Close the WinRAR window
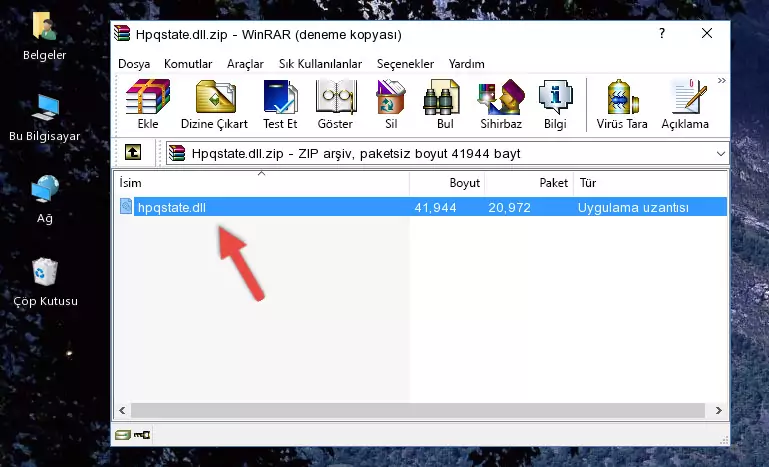Viewport: 769px width, 467px height. click(707, 33)
